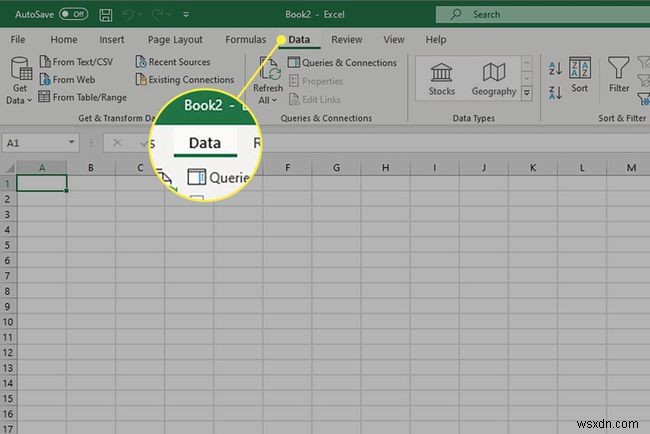Toggle the Filter funnel button
The image size is (650, 434).
618,75
